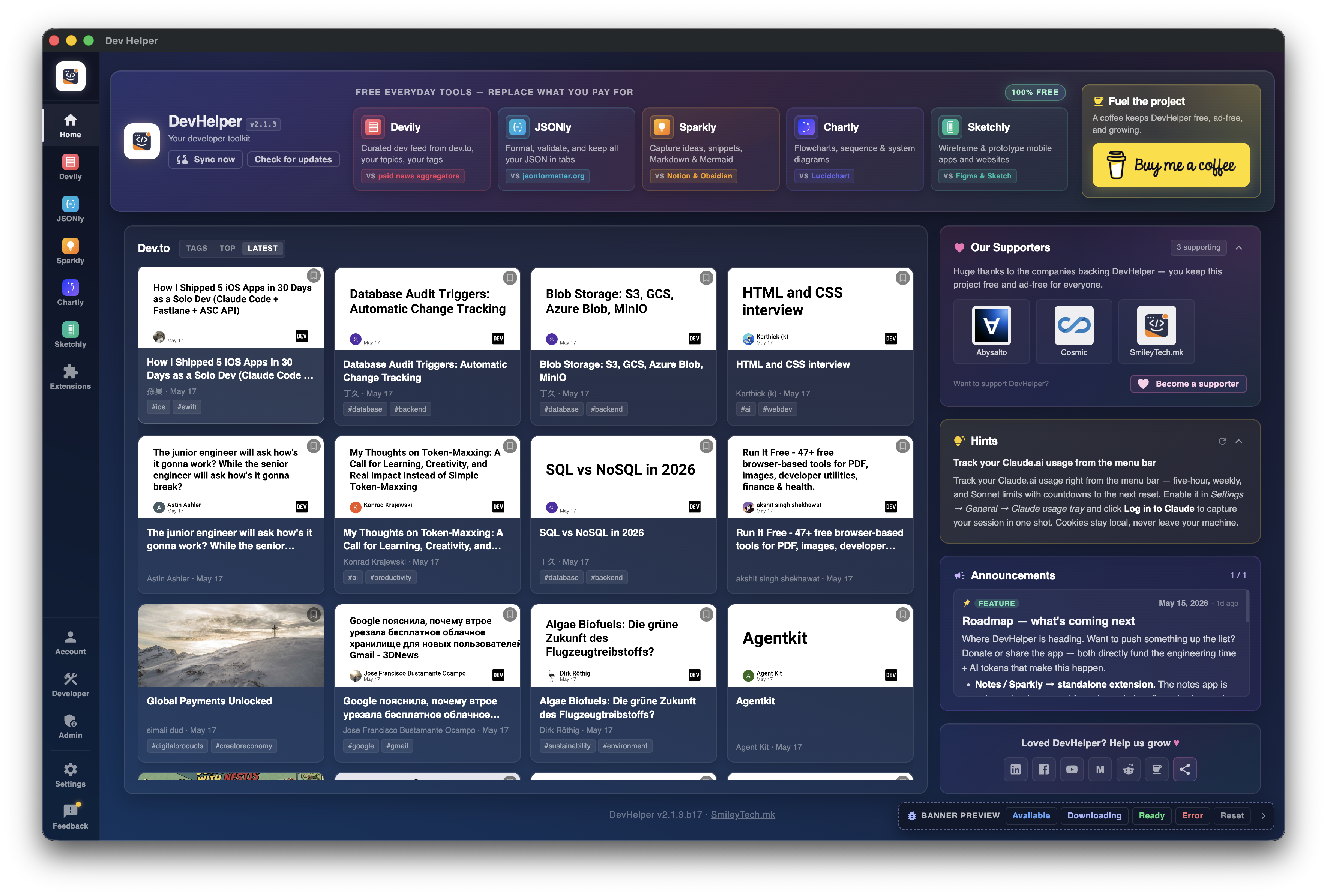
Task: Click the coffee cup icon in Help us grow
Action: tap(1156, 769)
